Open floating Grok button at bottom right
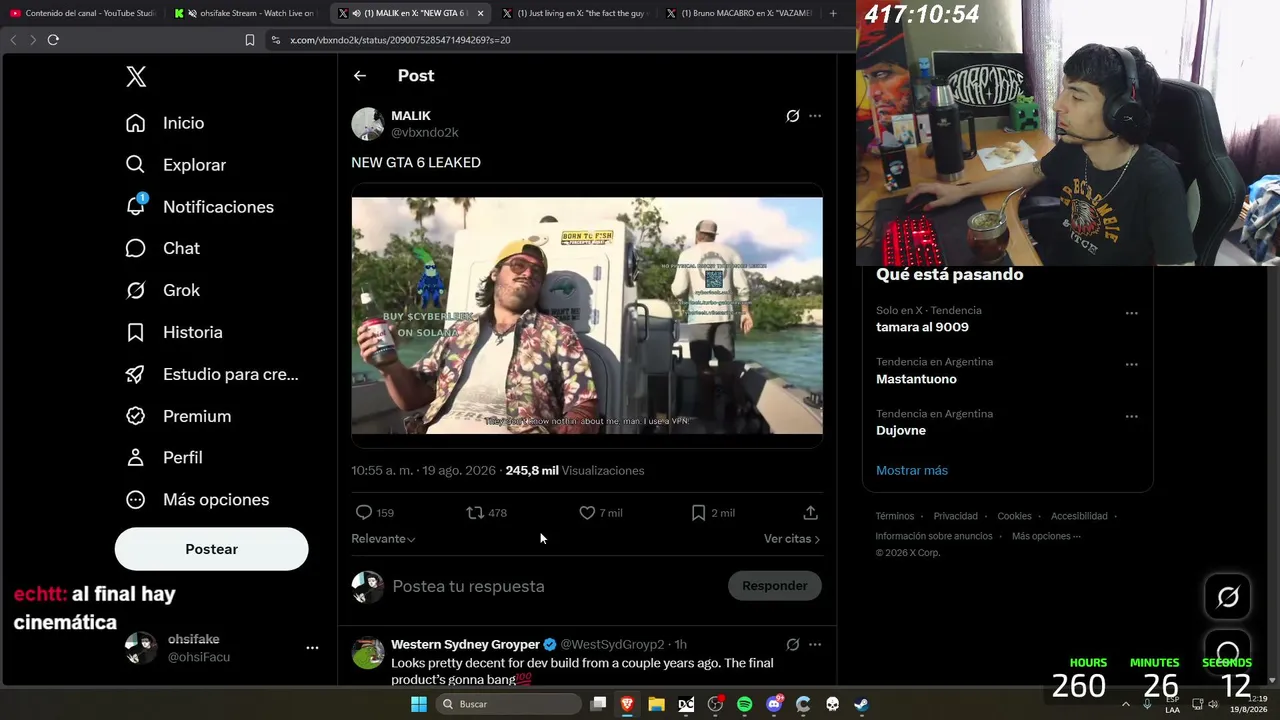1280x720 pixels. point(1228,597)
